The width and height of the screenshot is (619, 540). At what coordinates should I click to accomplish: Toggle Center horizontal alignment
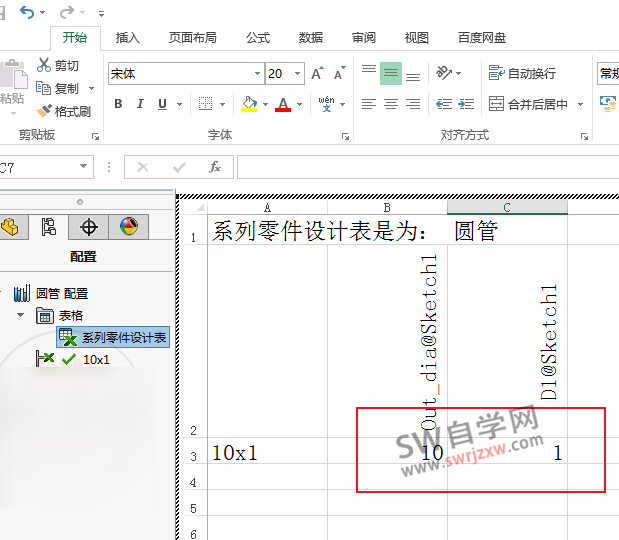tap(391, 104)
